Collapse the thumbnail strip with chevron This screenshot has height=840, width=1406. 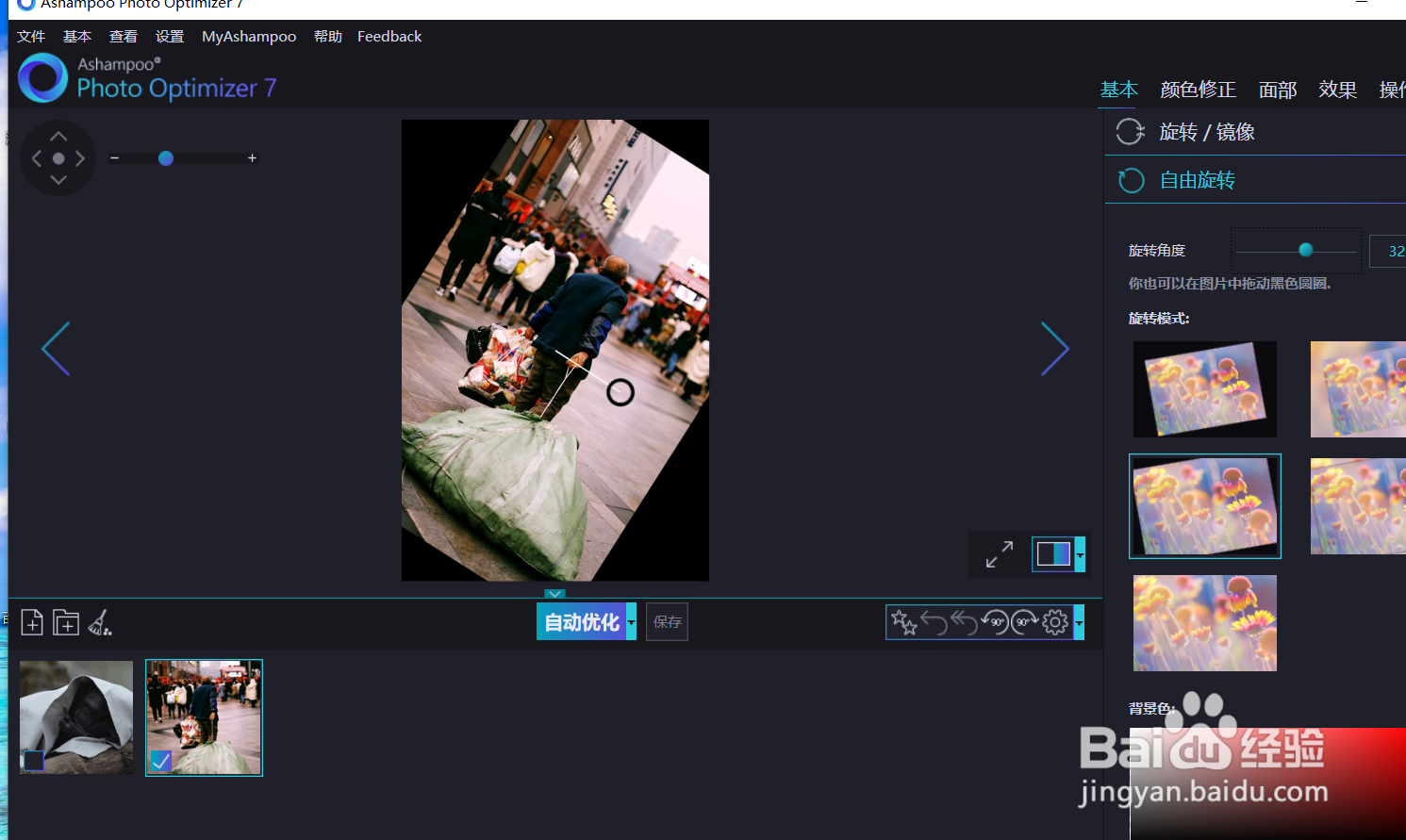tap(554, 594)
